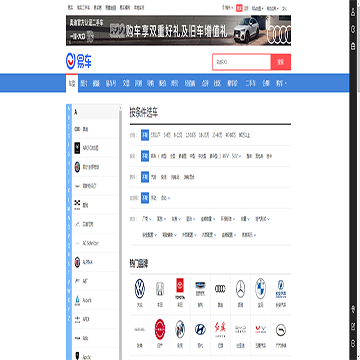Open the last navigation bar dropdown item
Image resolution: width=360 pixels, height=360 pixels.
click(281, 83)
